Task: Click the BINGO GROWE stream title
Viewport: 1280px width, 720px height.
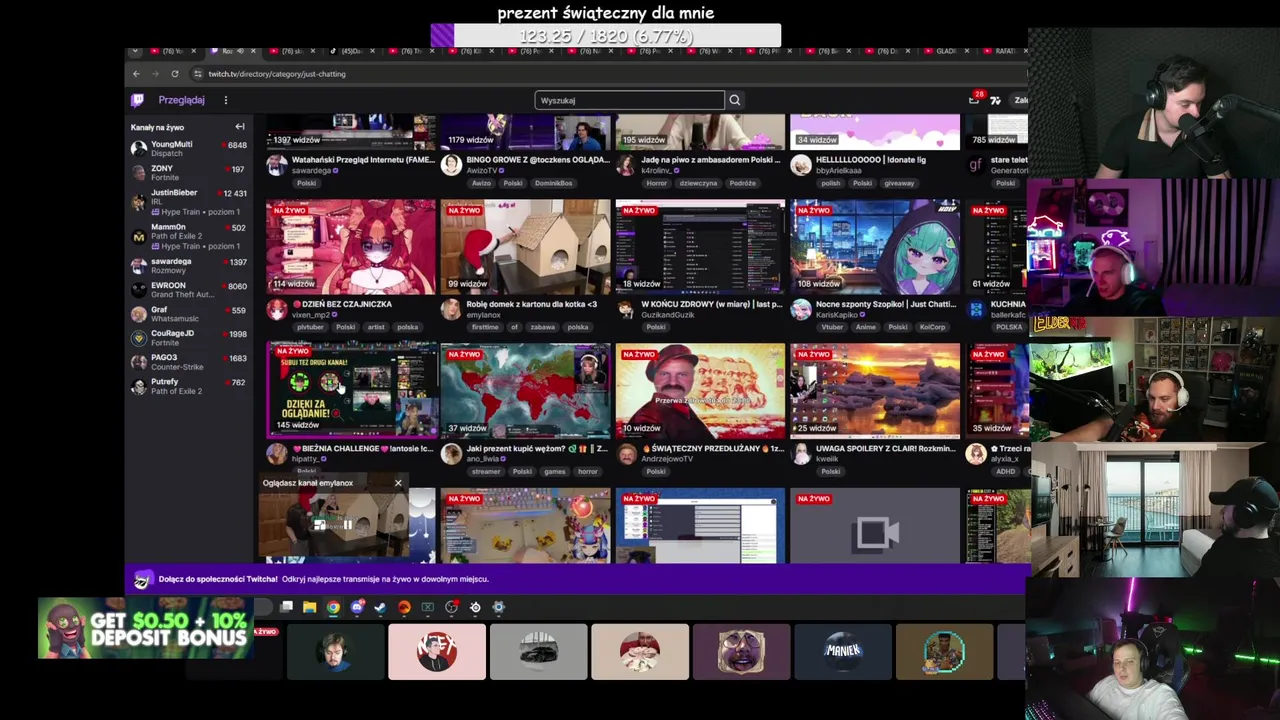Action: point(538,160)
